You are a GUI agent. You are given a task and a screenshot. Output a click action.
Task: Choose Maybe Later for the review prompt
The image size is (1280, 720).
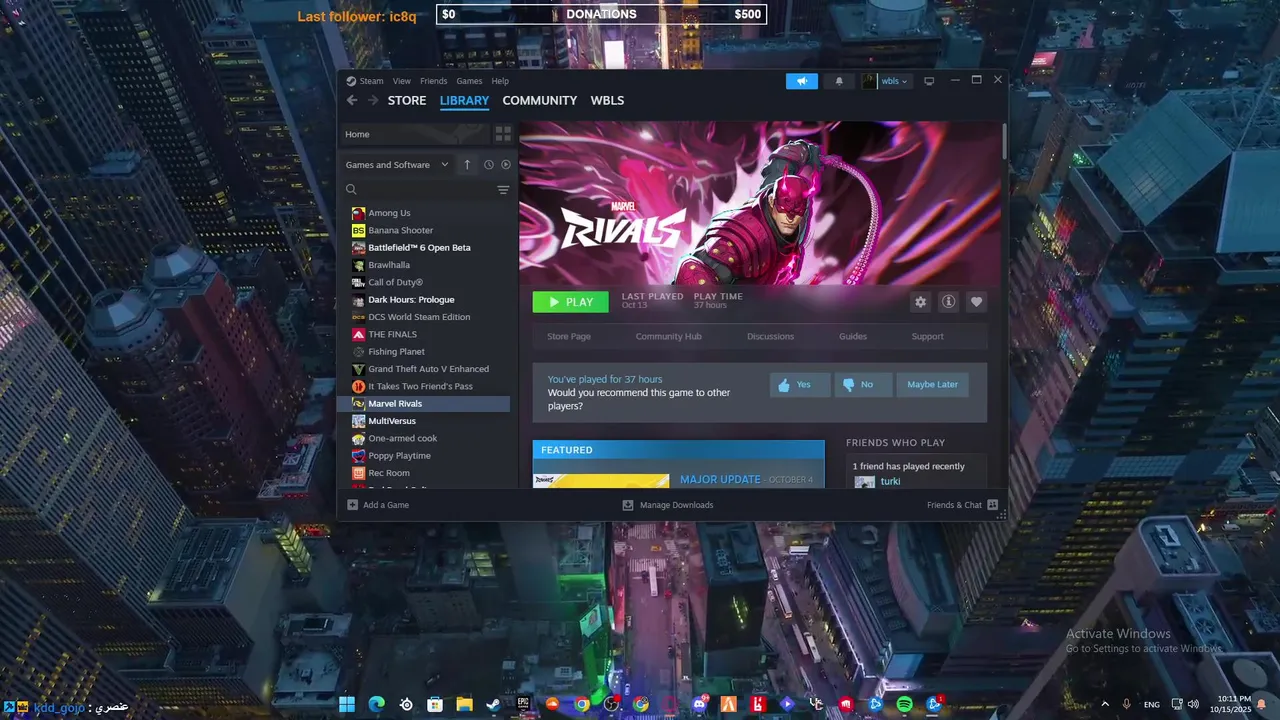932,385
